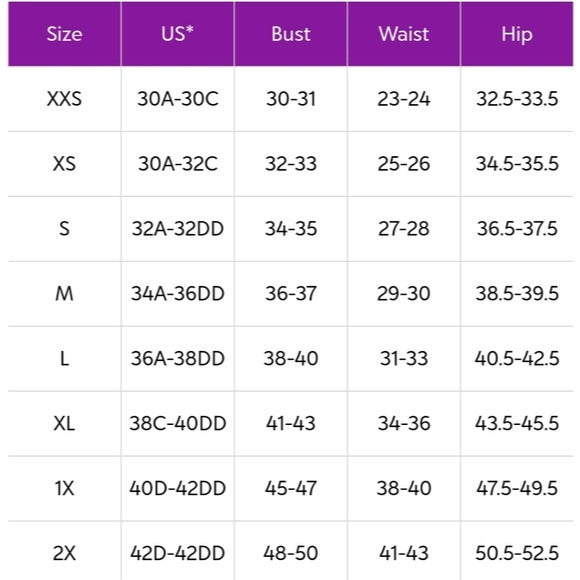Select the 36A-38DD US size cell

178,358
